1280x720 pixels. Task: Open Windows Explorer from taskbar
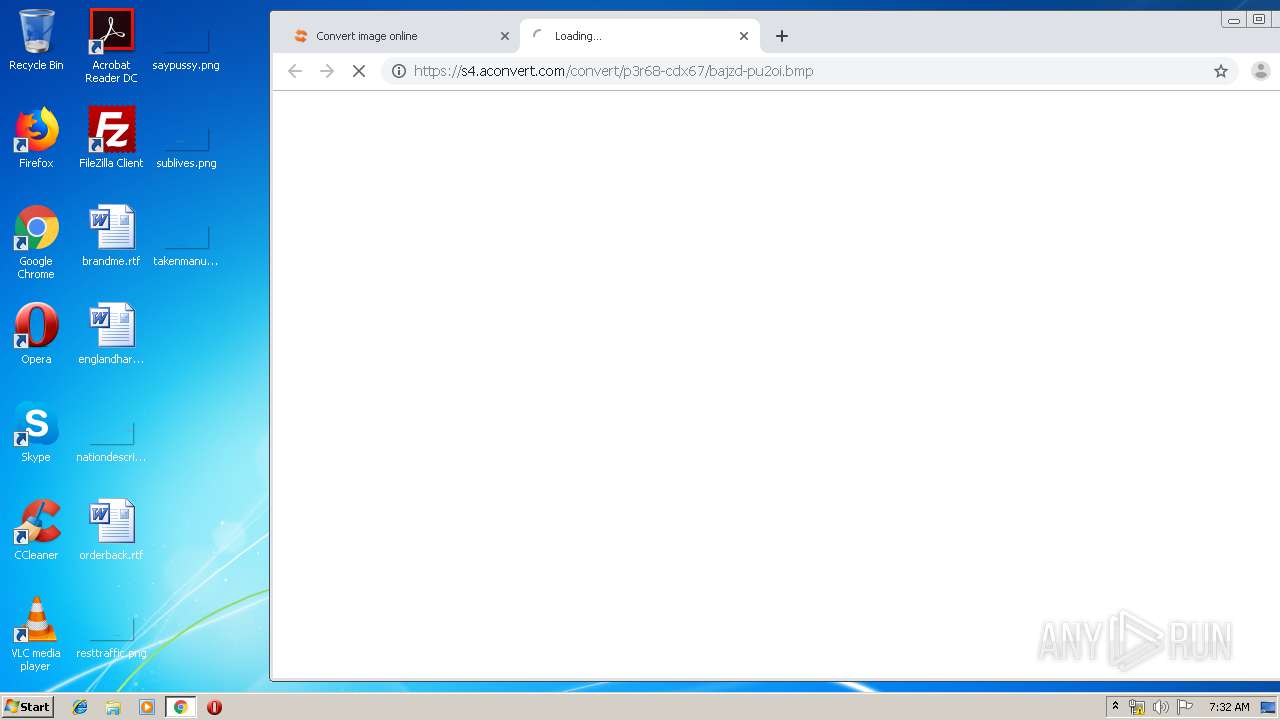click(113, 707)
